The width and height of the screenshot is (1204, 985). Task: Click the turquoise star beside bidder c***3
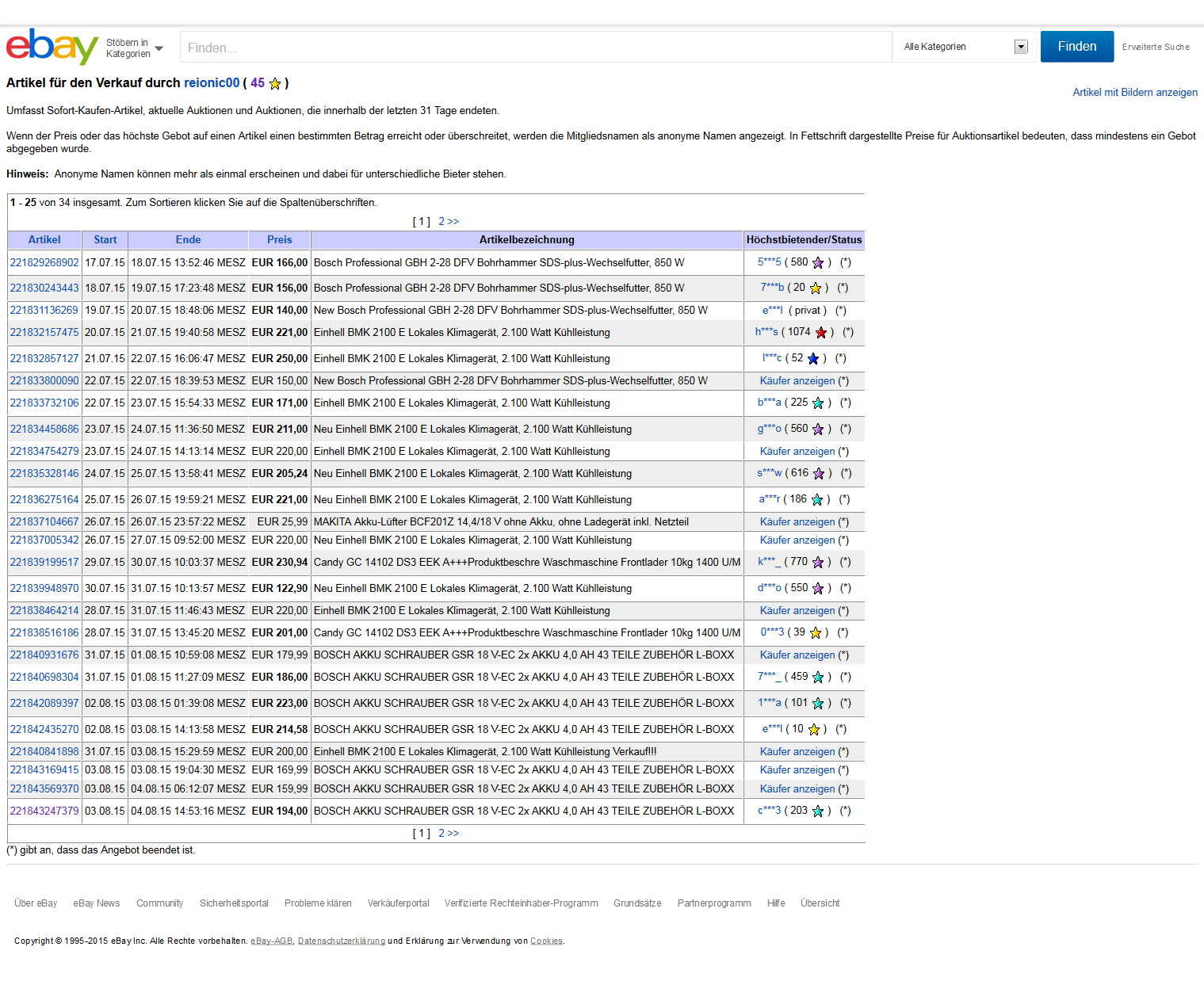tap(818, 811)
